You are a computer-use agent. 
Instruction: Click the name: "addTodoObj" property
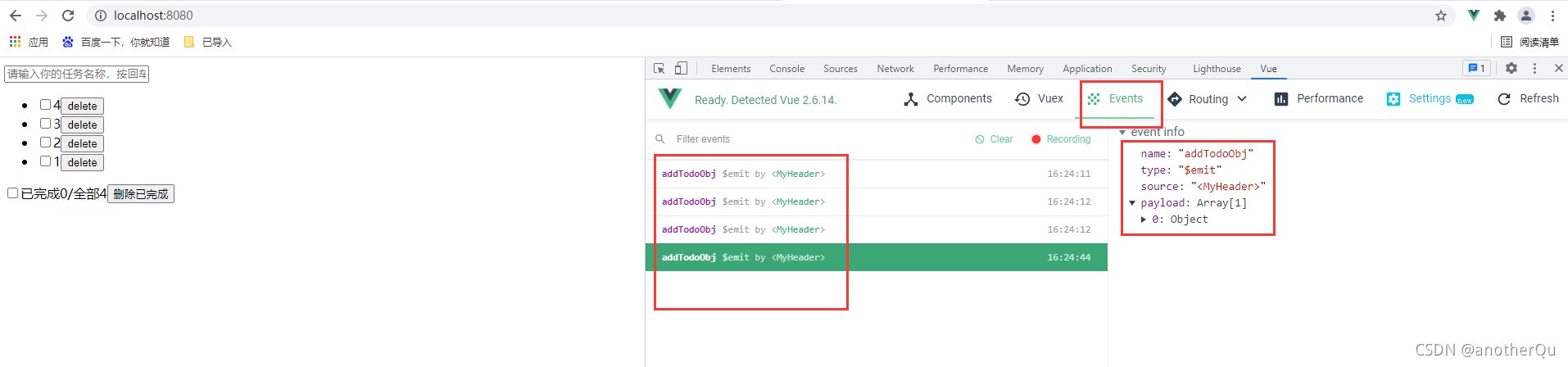[1197, 154]
